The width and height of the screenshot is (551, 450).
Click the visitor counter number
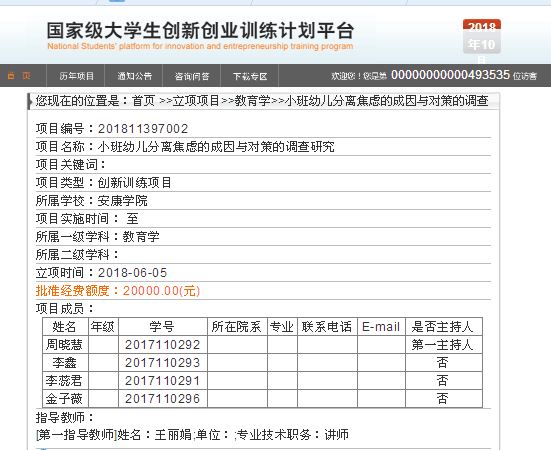pyautogui.click(x=450, y=75)
